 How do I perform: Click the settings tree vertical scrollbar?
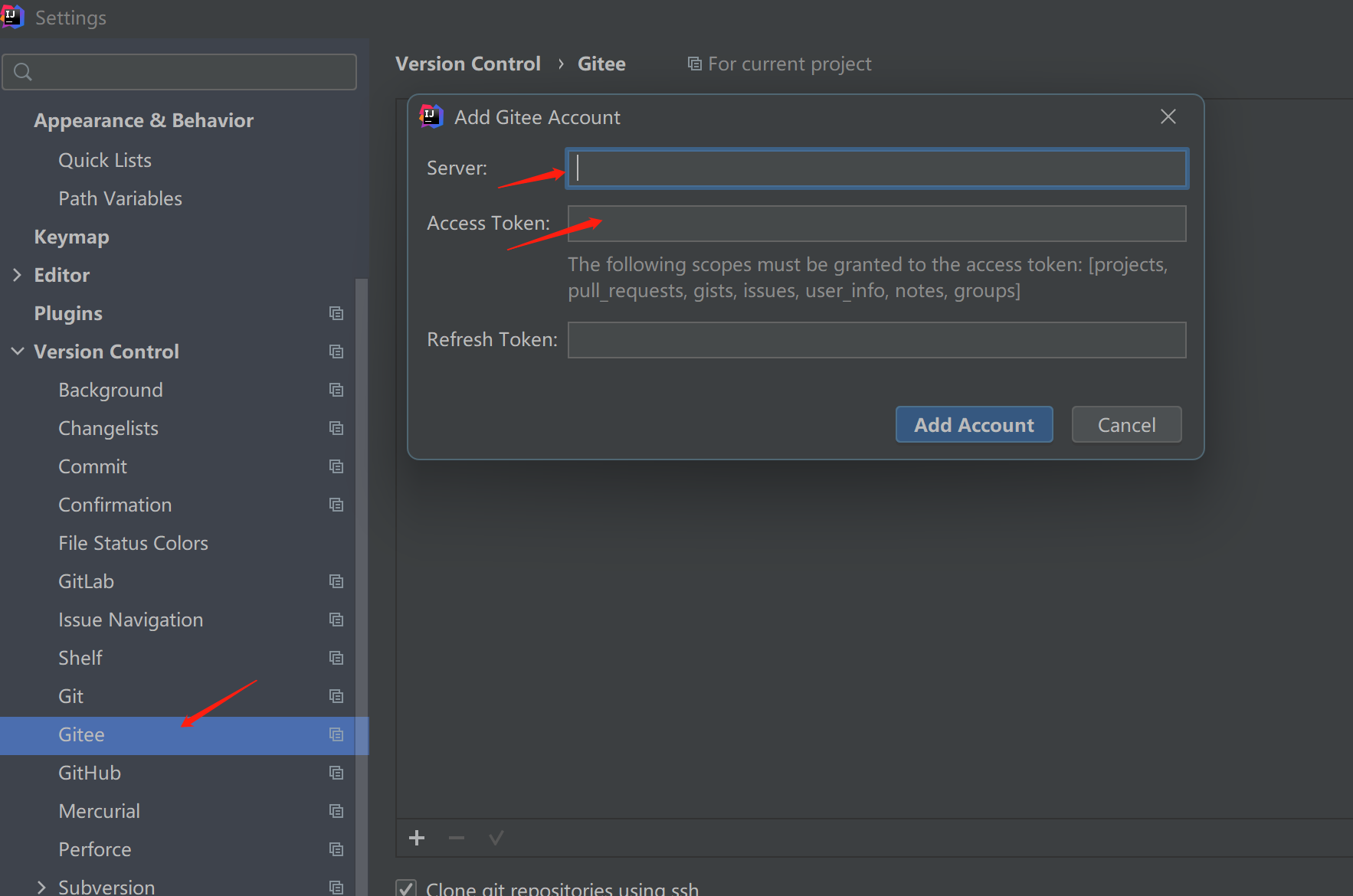[x=362, y=586]
